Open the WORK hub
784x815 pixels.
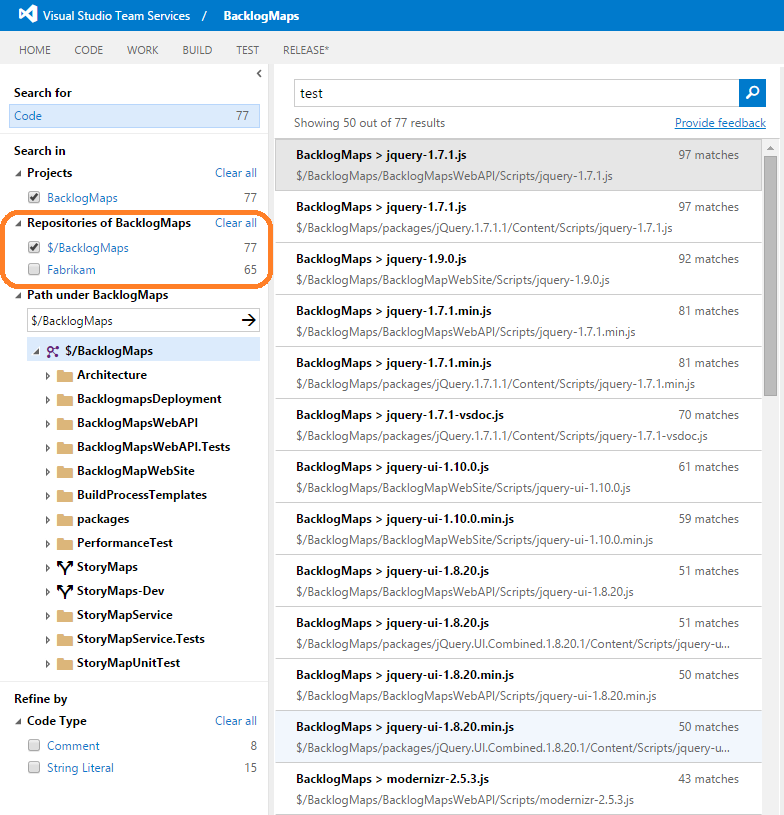[x=142, y=50]
